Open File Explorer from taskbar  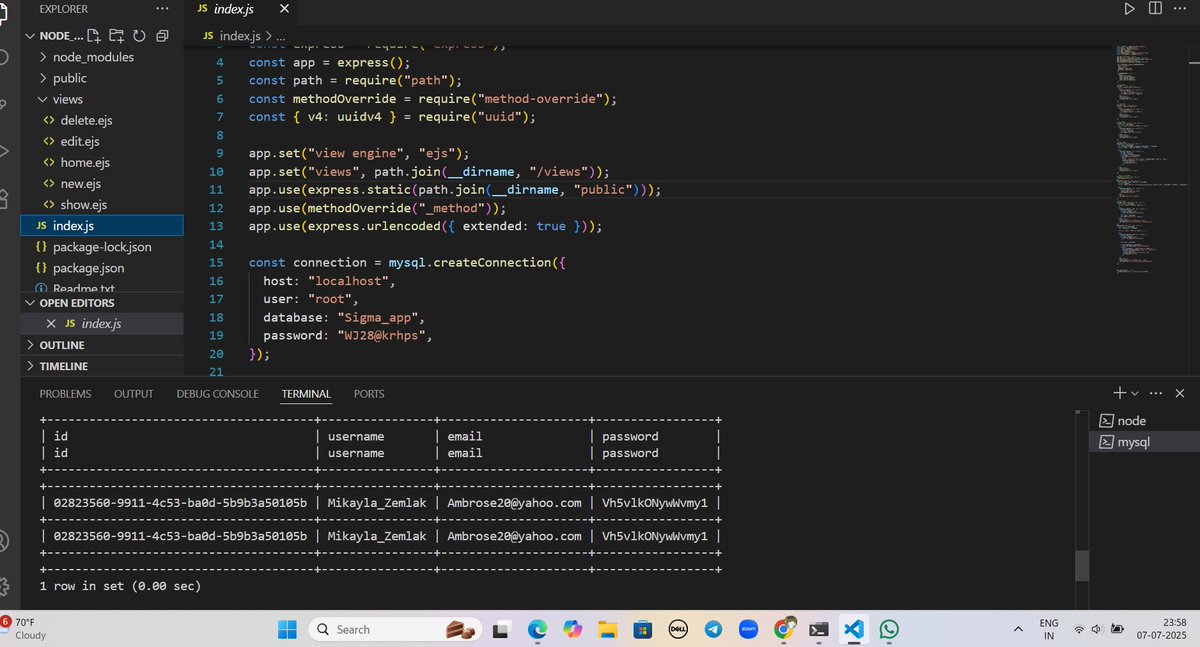(x=607, y=629)
